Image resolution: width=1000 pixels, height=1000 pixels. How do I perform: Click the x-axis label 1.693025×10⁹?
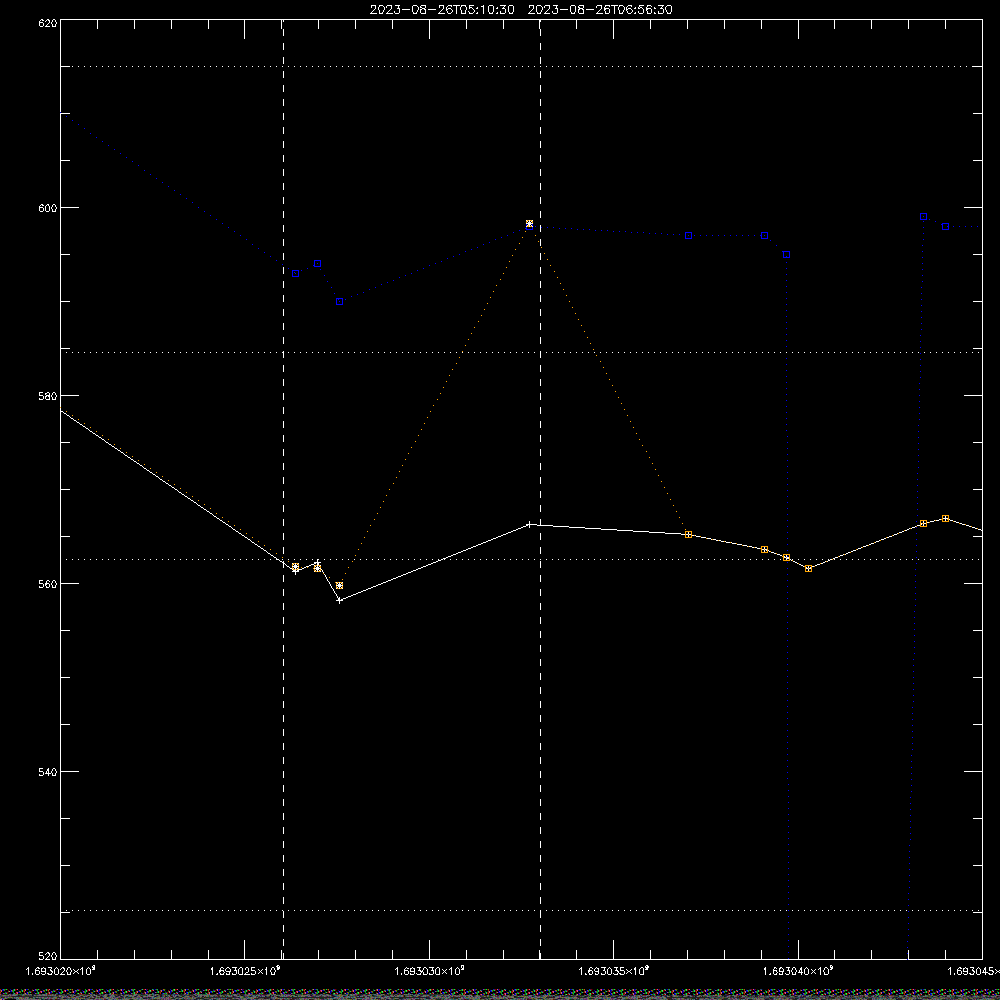(x=245, y=971)
